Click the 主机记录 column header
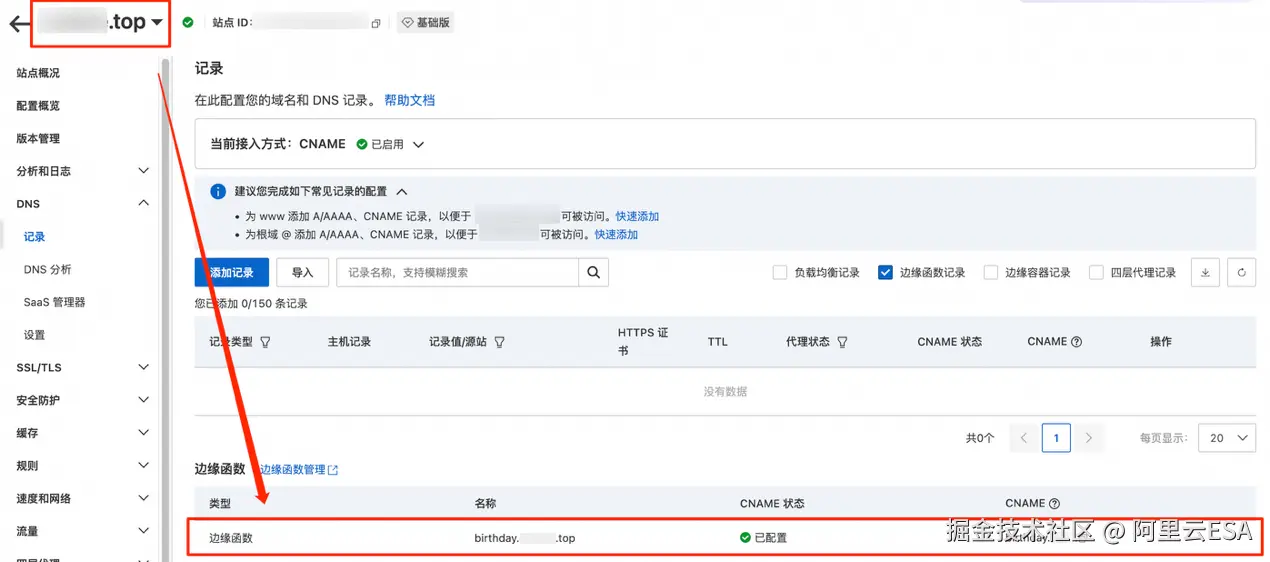The image size is (1270, 562). (x=349, y=342)
